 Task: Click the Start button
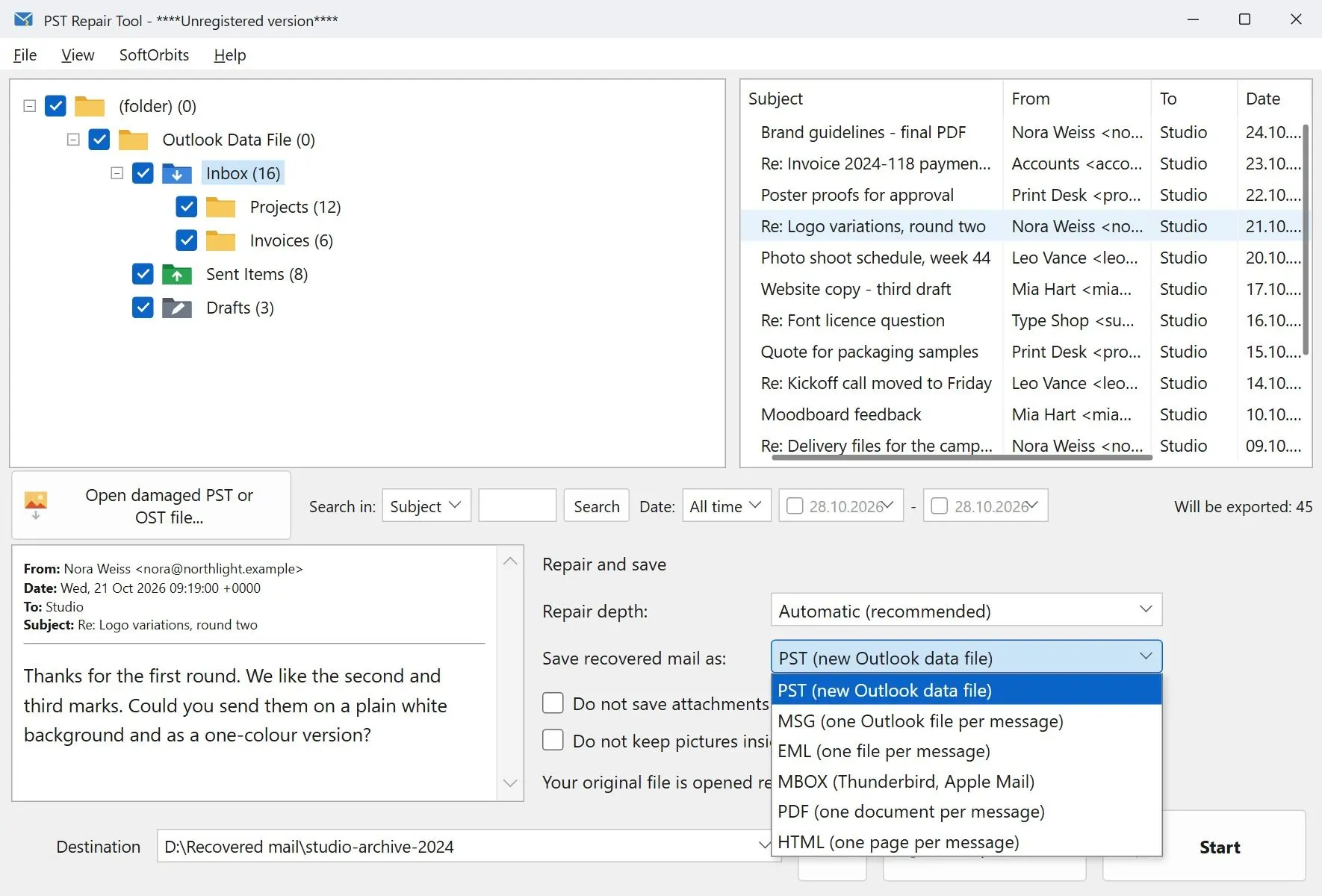click(1220, 847)
